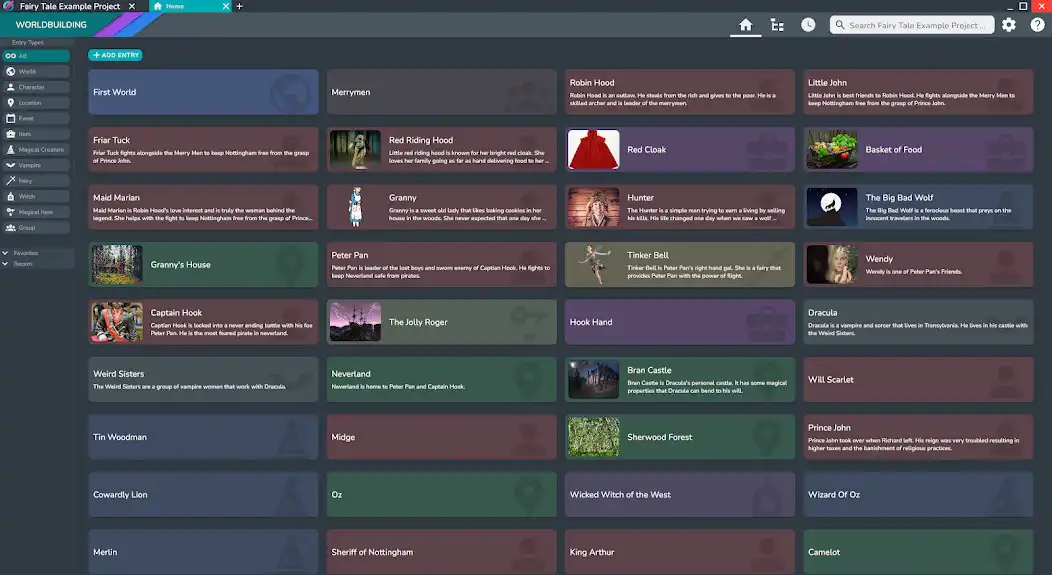Image resolution: width=1052 pixels, height=575 pixels.
Task: Click the search field in the top bar
Action: click(x=912, y=25)
